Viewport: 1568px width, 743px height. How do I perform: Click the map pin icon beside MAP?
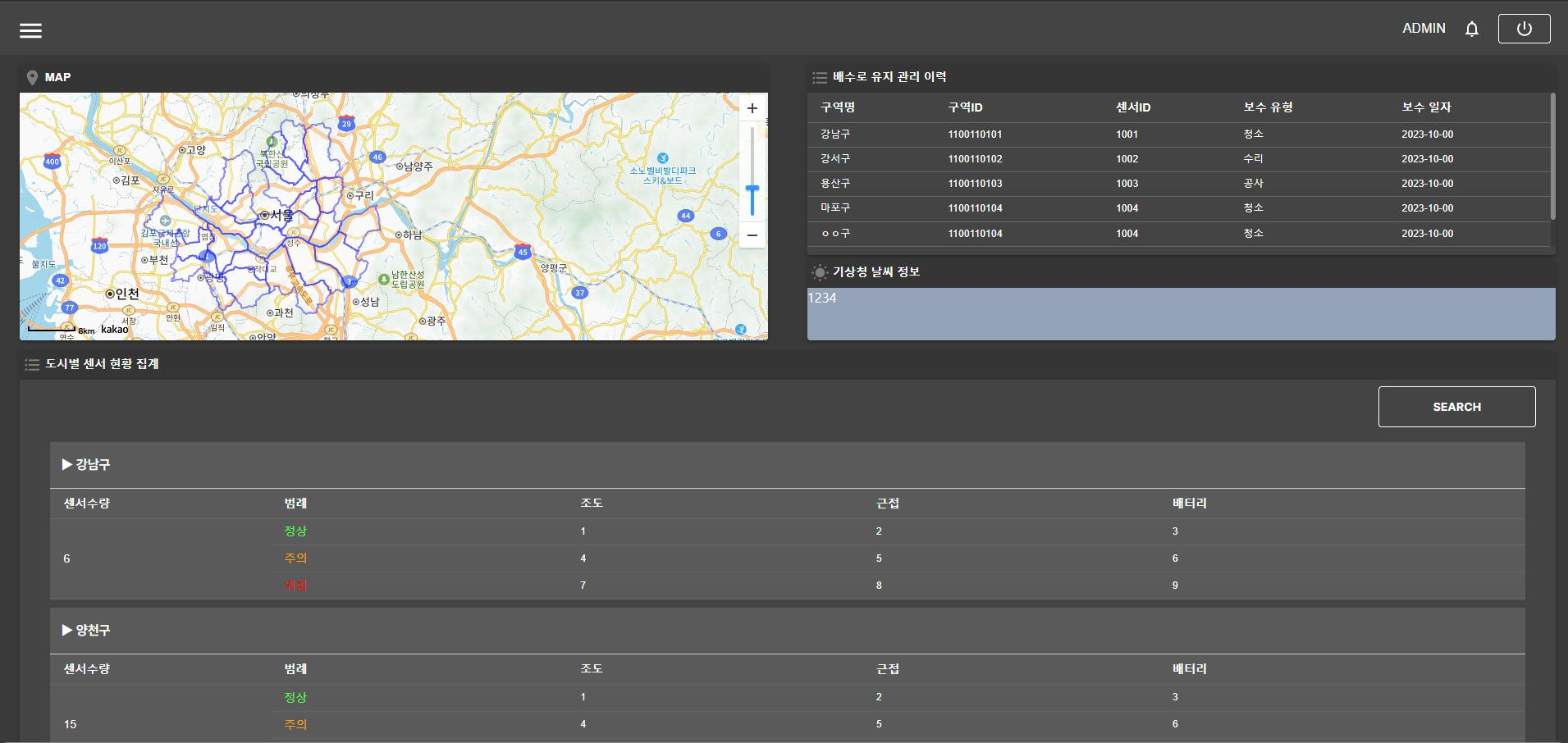pyautogui.click(x=32, y=78)
